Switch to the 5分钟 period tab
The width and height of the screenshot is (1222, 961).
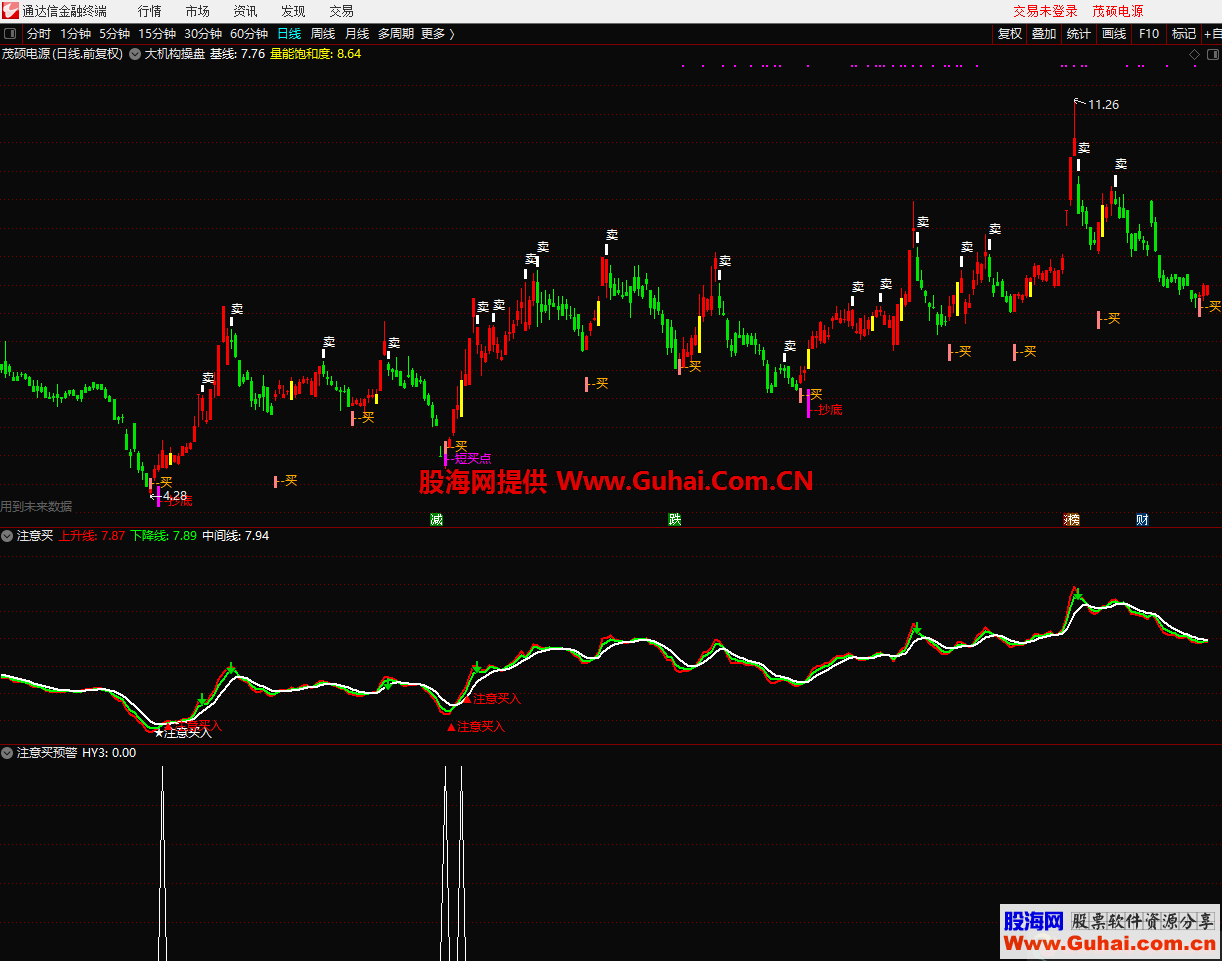point(115,34)
